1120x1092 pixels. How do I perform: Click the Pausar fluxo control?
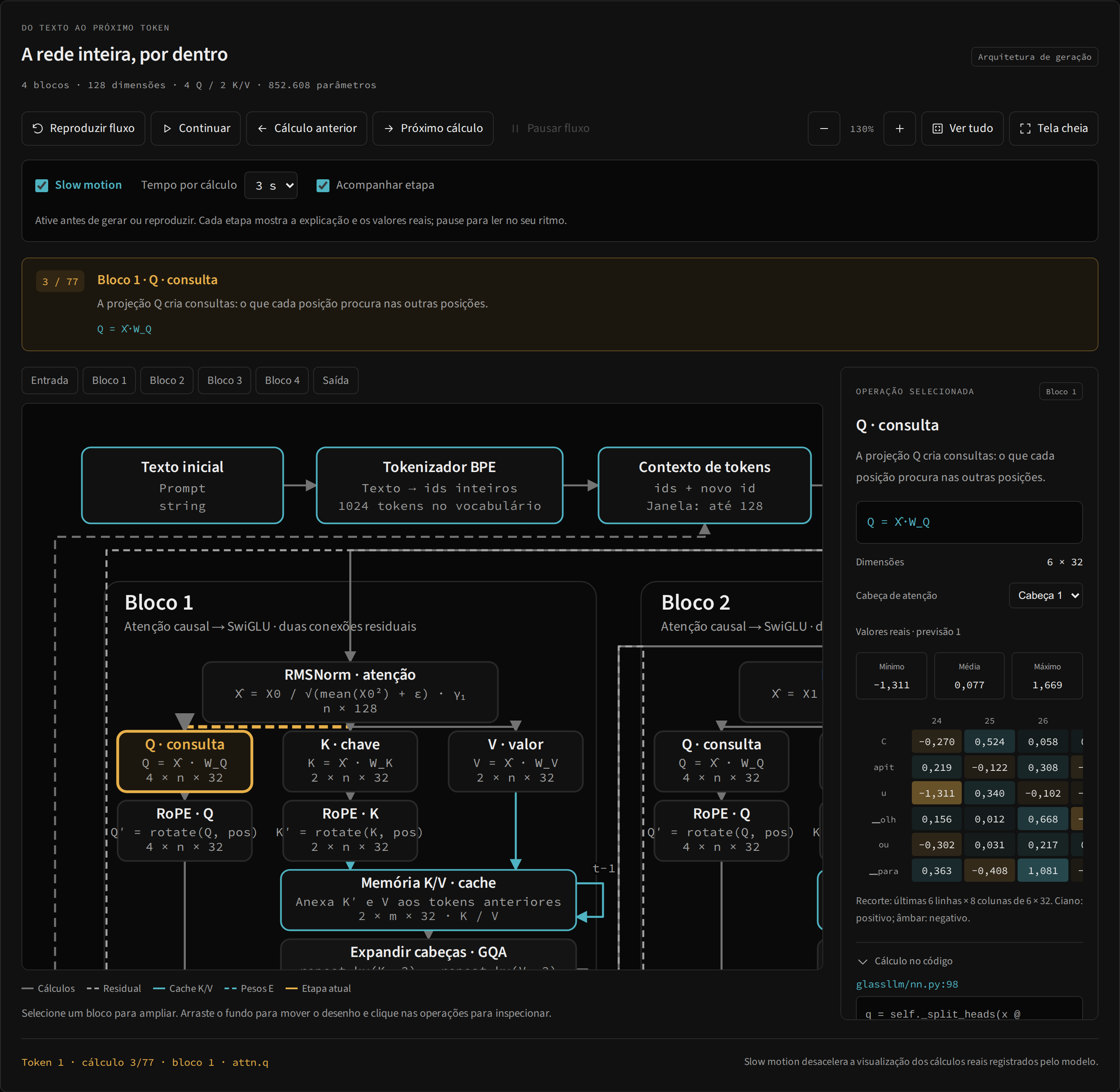(550, 129)
